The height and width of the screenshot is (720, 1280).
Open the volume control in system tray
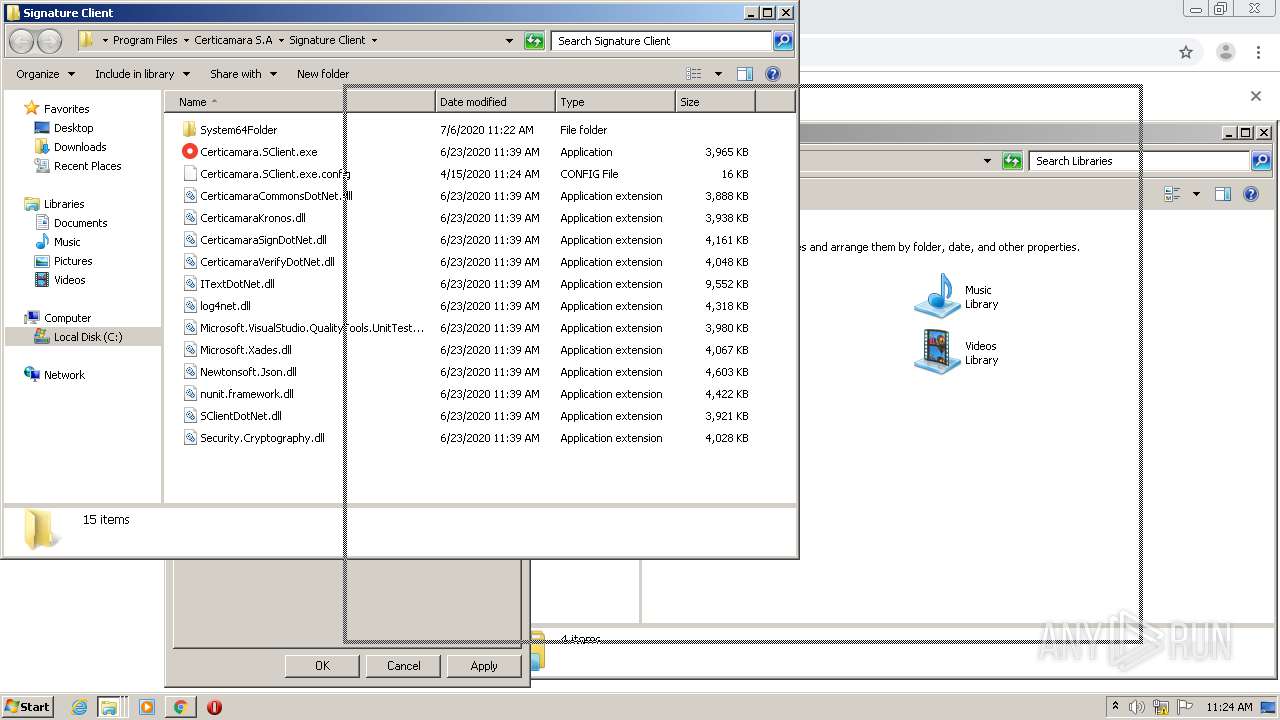pyautogui.click(x=1137, y=707)
